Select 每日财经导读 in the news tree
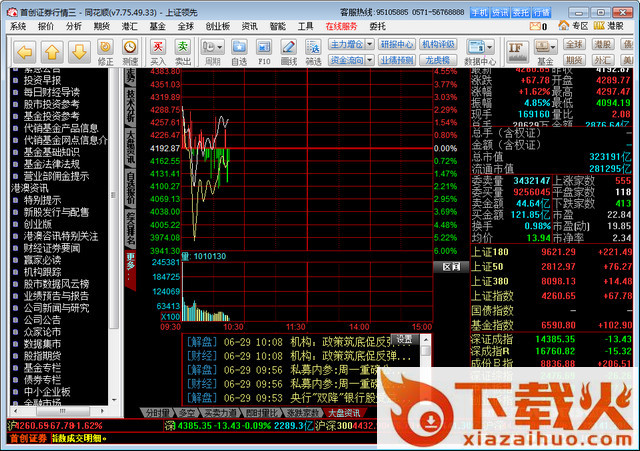 pyautogui.click(x=51, y=92)
